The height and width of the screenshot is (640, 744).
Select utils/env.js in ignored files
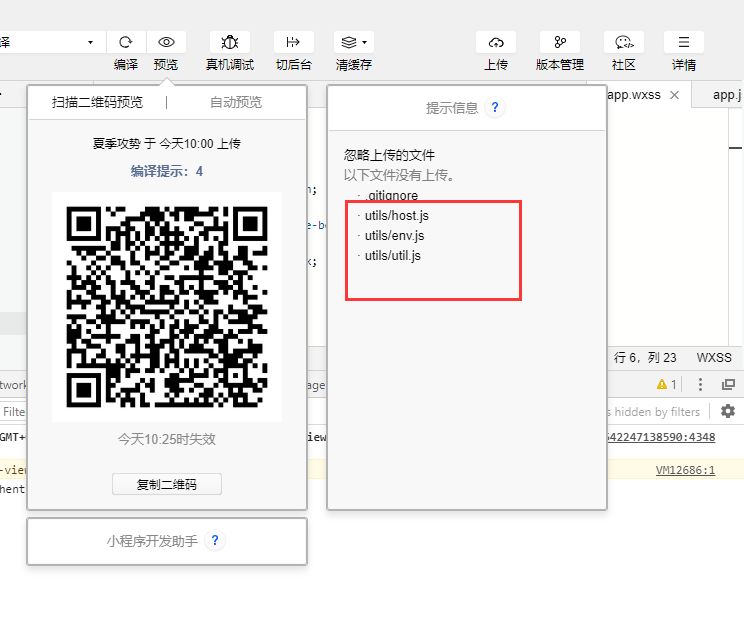394,235
